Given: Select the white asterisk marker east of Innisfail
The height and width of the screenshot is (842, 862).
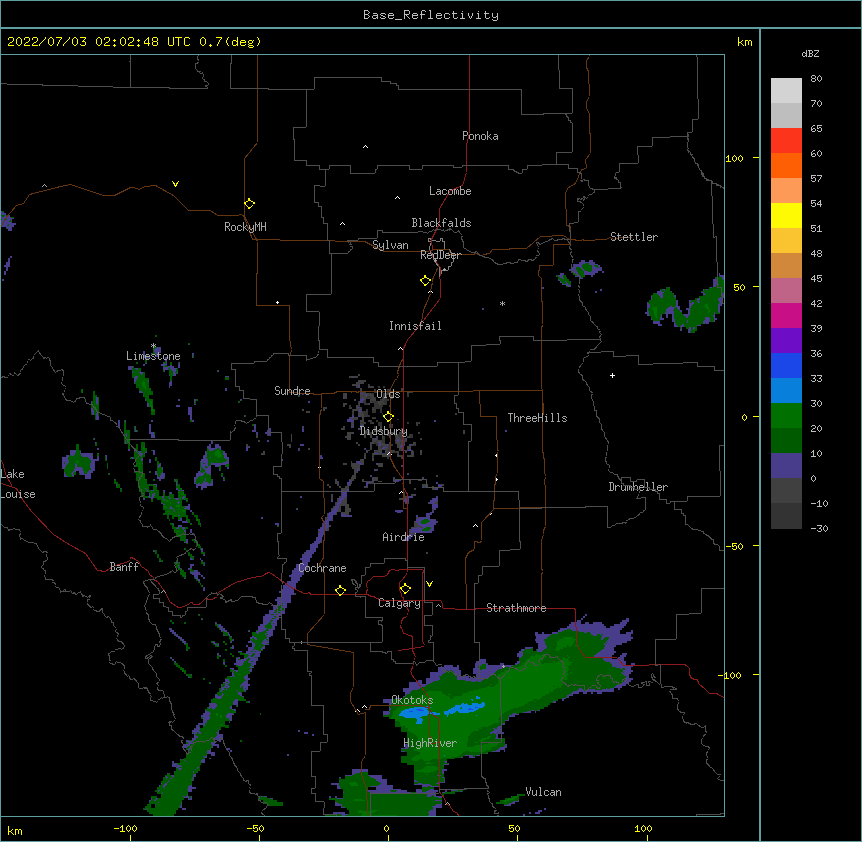Looking at the screenshot, I should click(502, 303).
